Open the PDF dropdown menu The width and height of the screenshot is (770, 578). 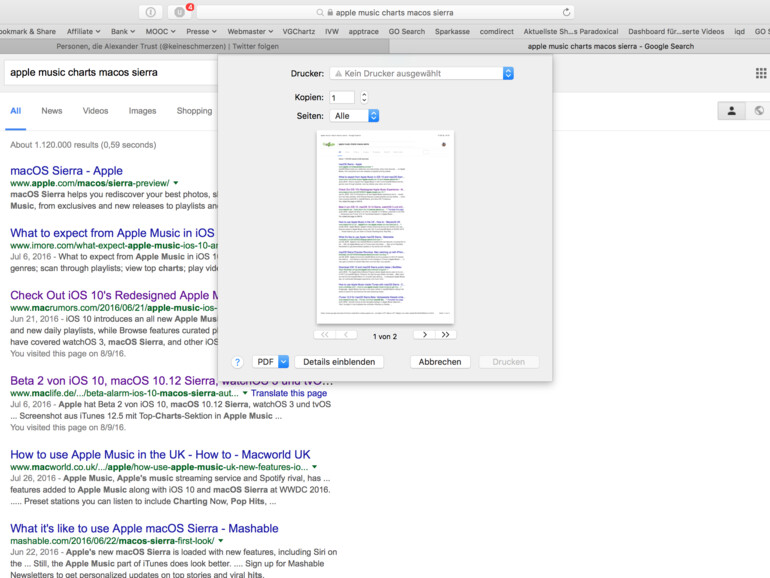(270, 362)
